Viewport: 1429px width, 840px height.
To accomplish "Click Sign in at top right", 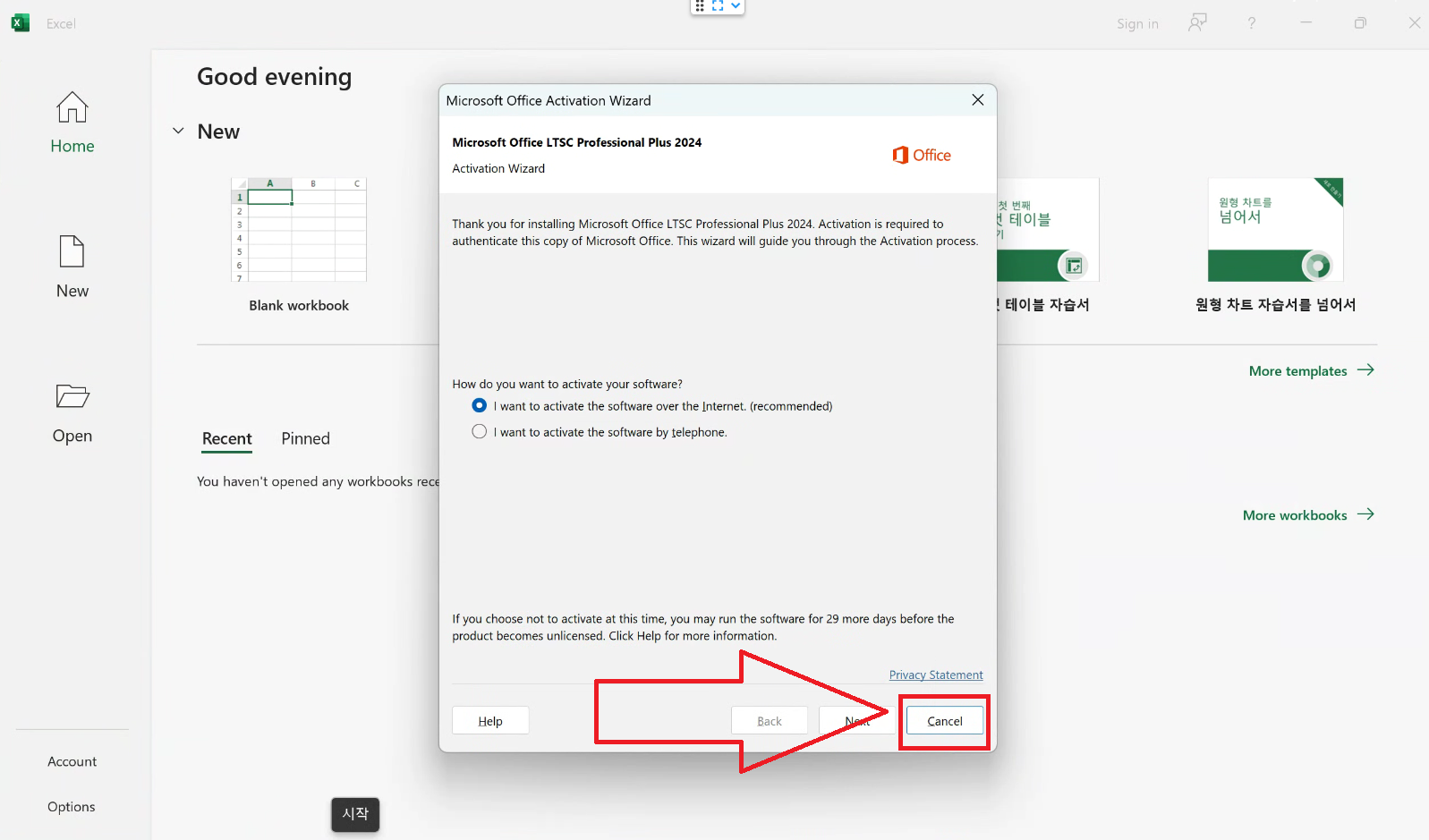I will (x=1137, y=24).
